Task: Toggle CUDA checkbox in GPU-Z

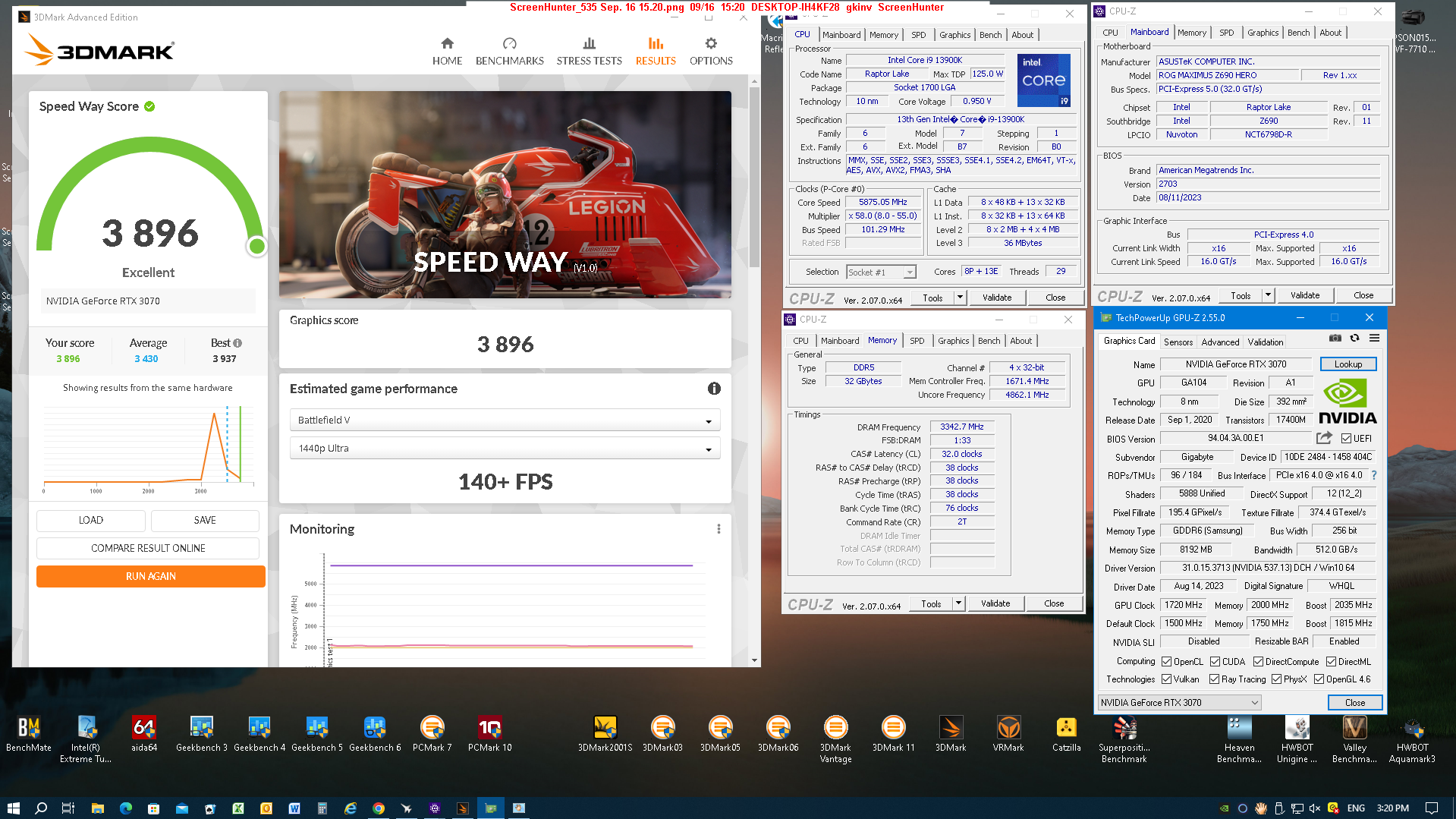Action: coord(1215,662)
